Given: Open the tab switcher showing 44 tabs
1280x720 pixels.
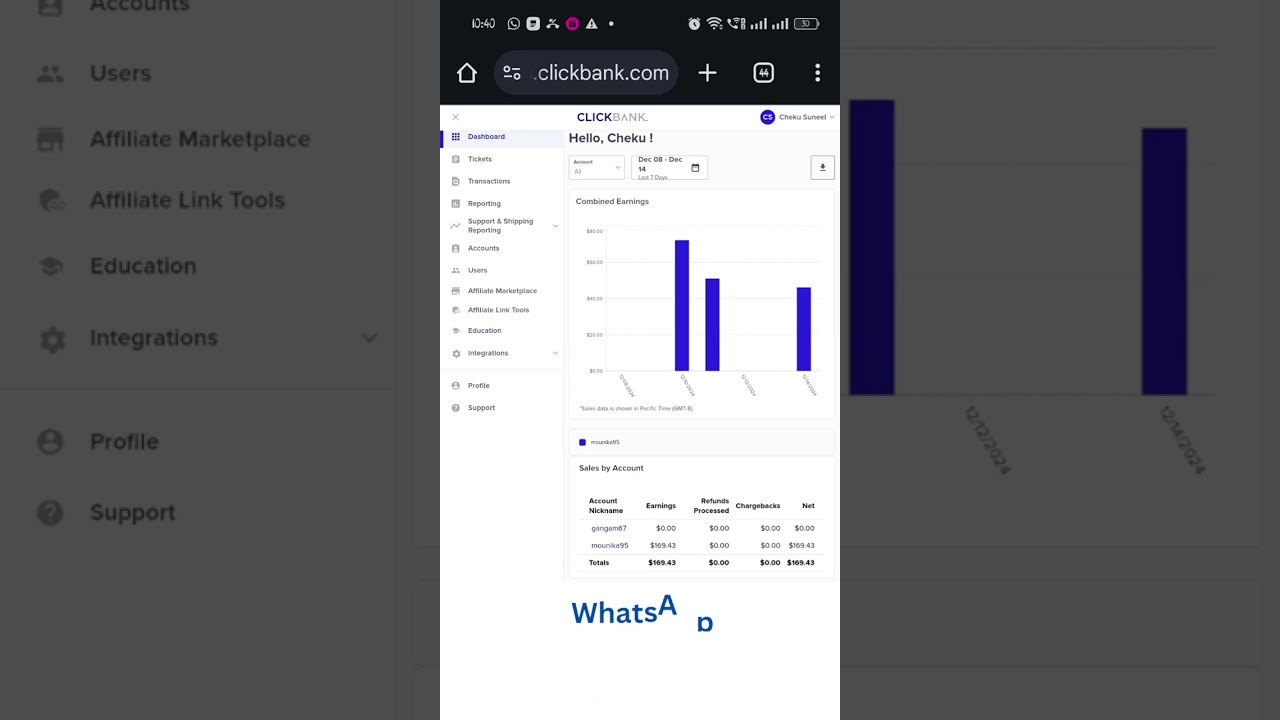Looking at the screenshot, I should tap(763, 73).
